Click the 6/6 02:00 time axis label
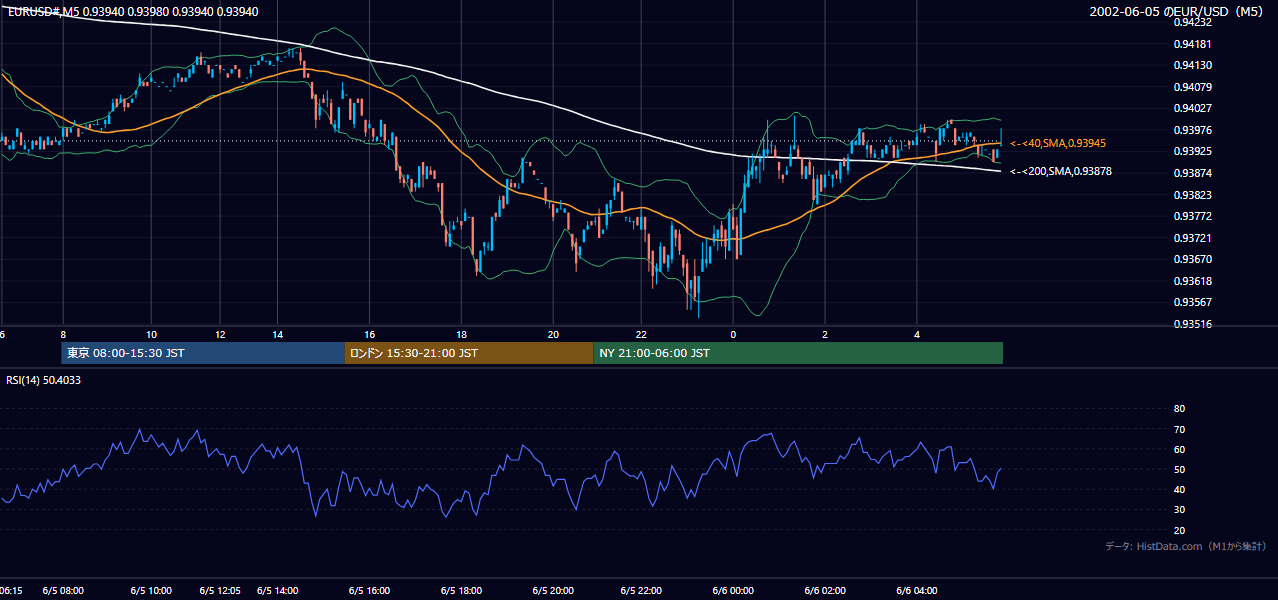Screen dimensions: 1278x600 pos(825,590)
